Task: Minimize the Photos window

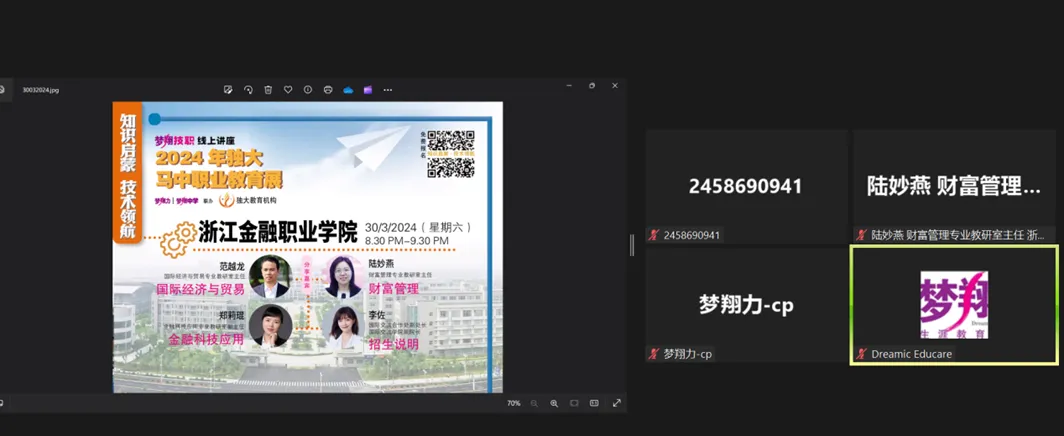Action: (569, 85)
